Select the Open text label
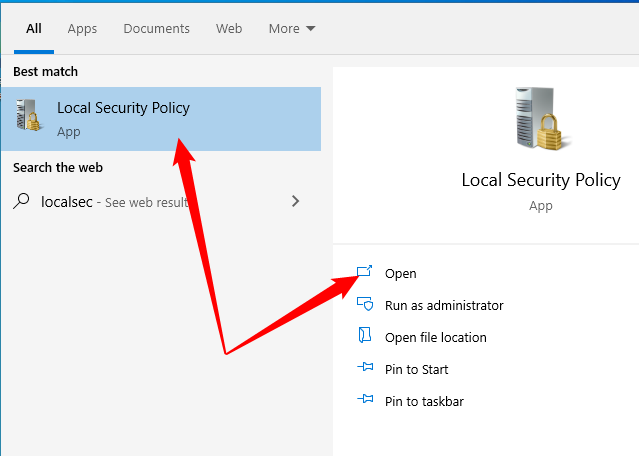This screenshot has height=456, width=639. pyautogui.click(x=401, y=273)
